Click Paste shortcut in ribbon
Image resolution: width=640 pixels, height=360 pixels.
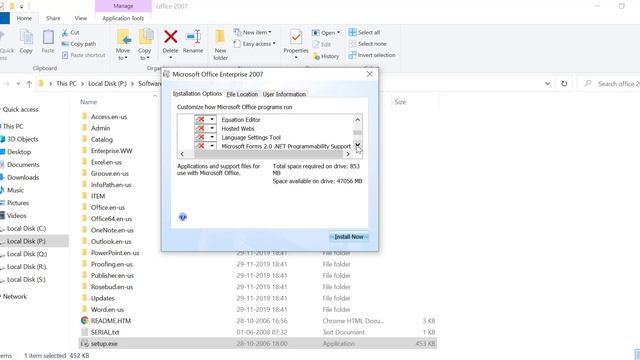[83, 55]
